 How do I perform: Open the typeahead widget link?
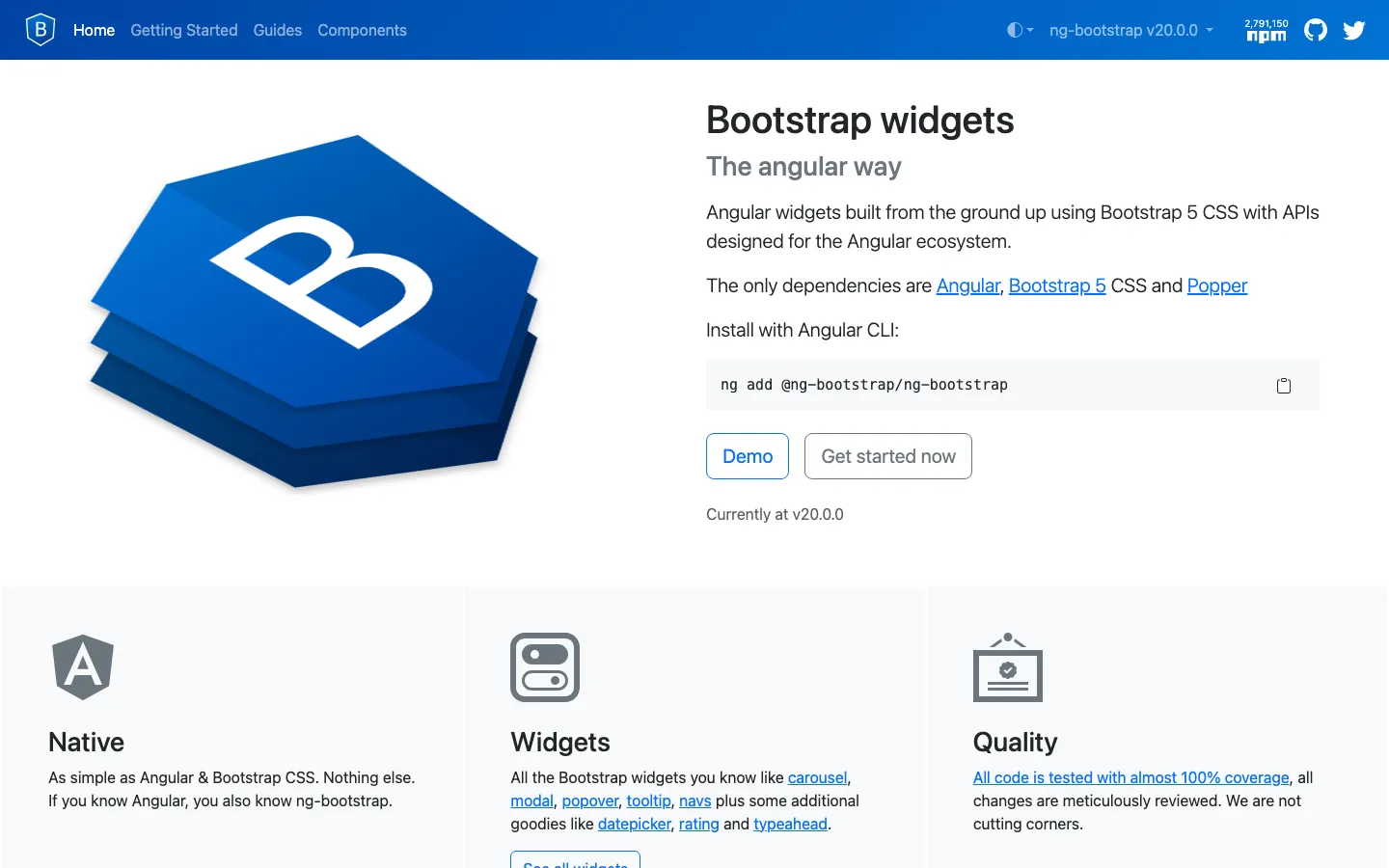790,824
